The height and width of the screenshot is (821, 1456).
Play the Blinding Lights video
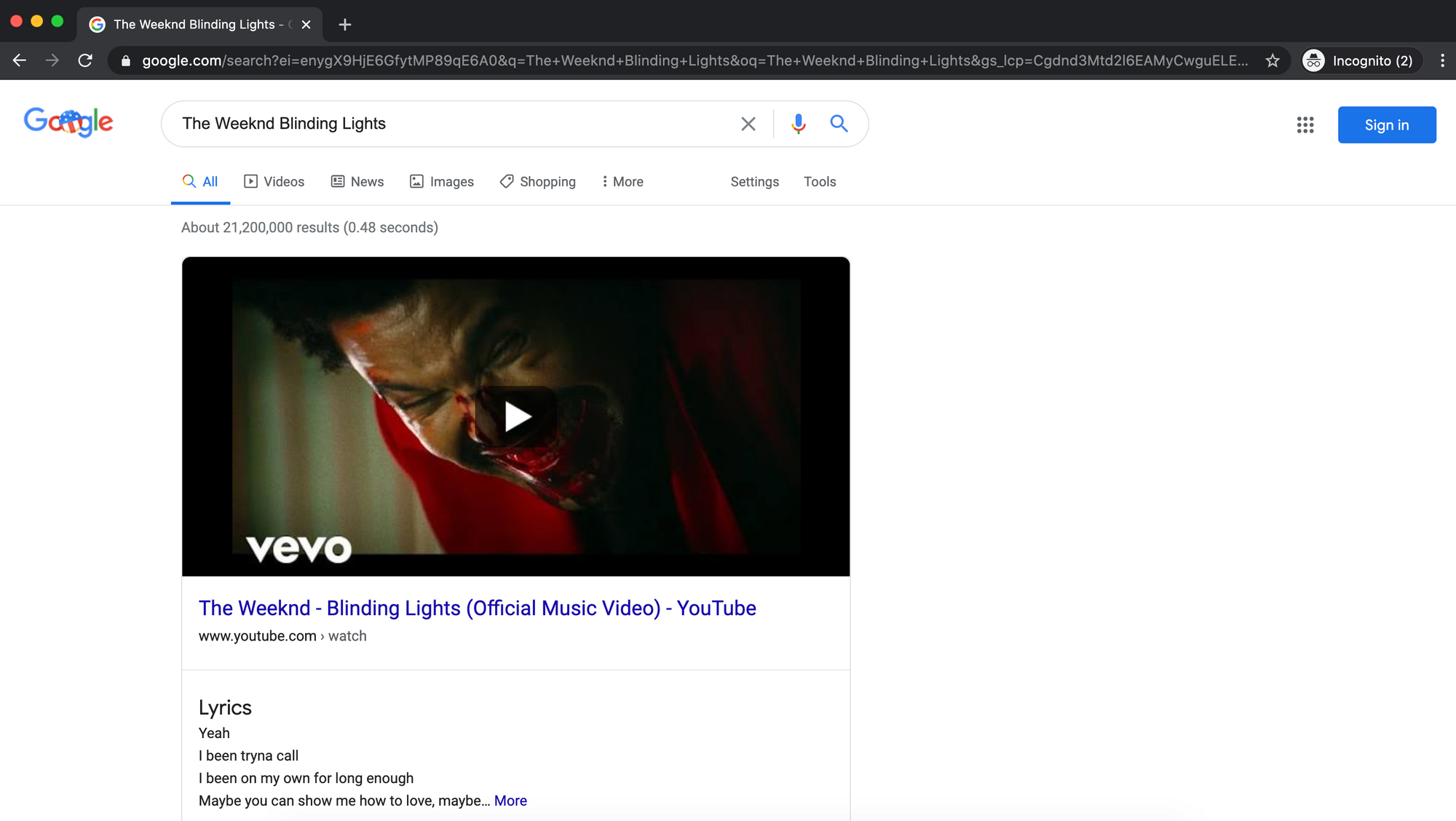click(516, 416)
